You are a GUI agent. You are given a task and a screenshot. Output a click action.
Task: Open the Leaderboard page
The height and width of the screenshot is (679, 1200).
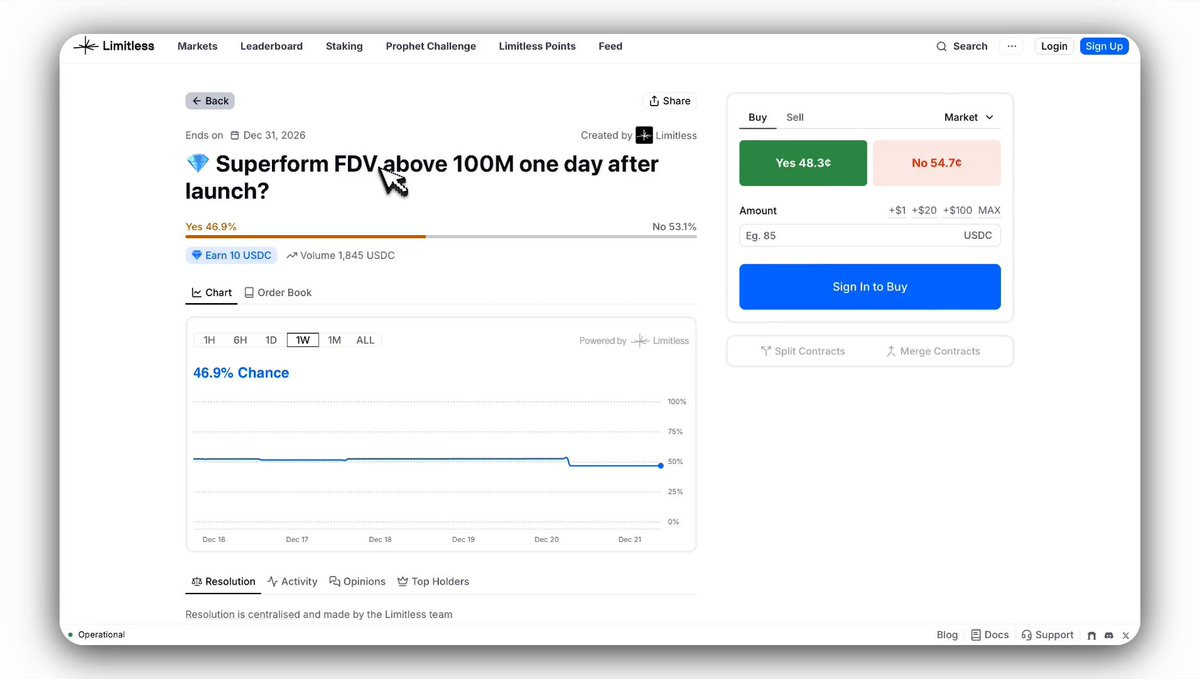point(271,46)
